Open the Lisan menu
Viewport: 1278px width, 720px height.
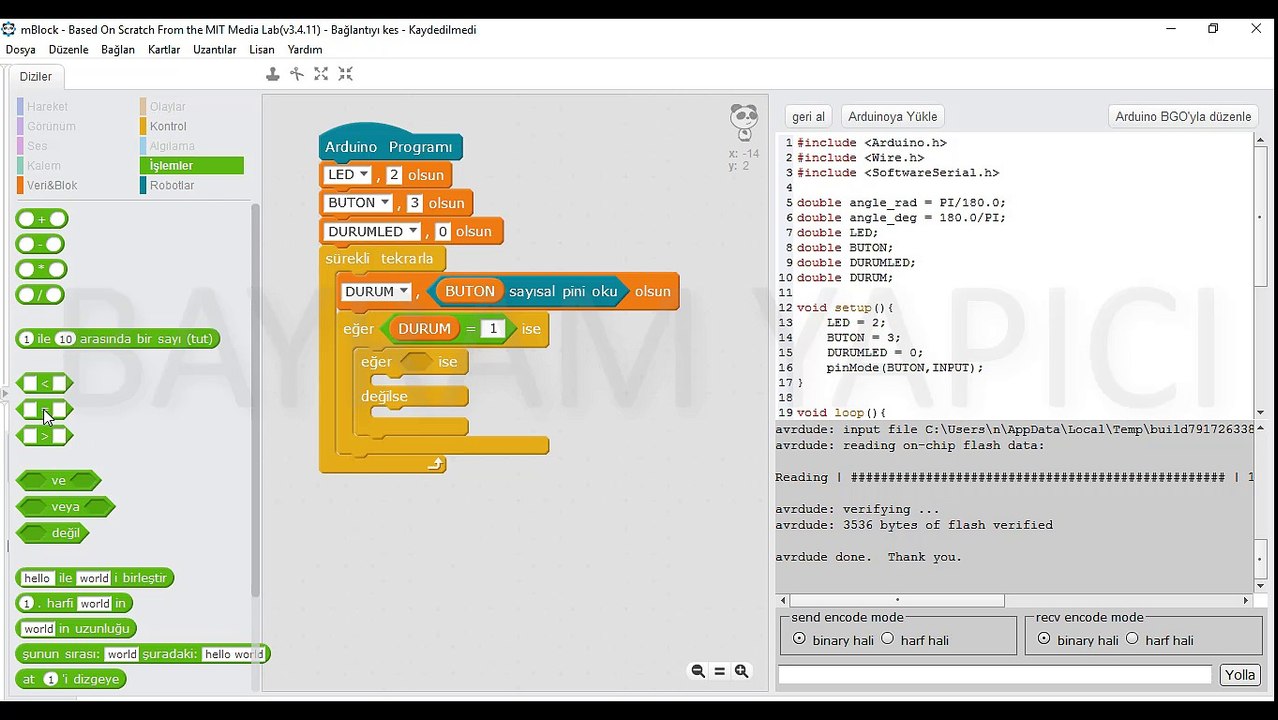262,49
